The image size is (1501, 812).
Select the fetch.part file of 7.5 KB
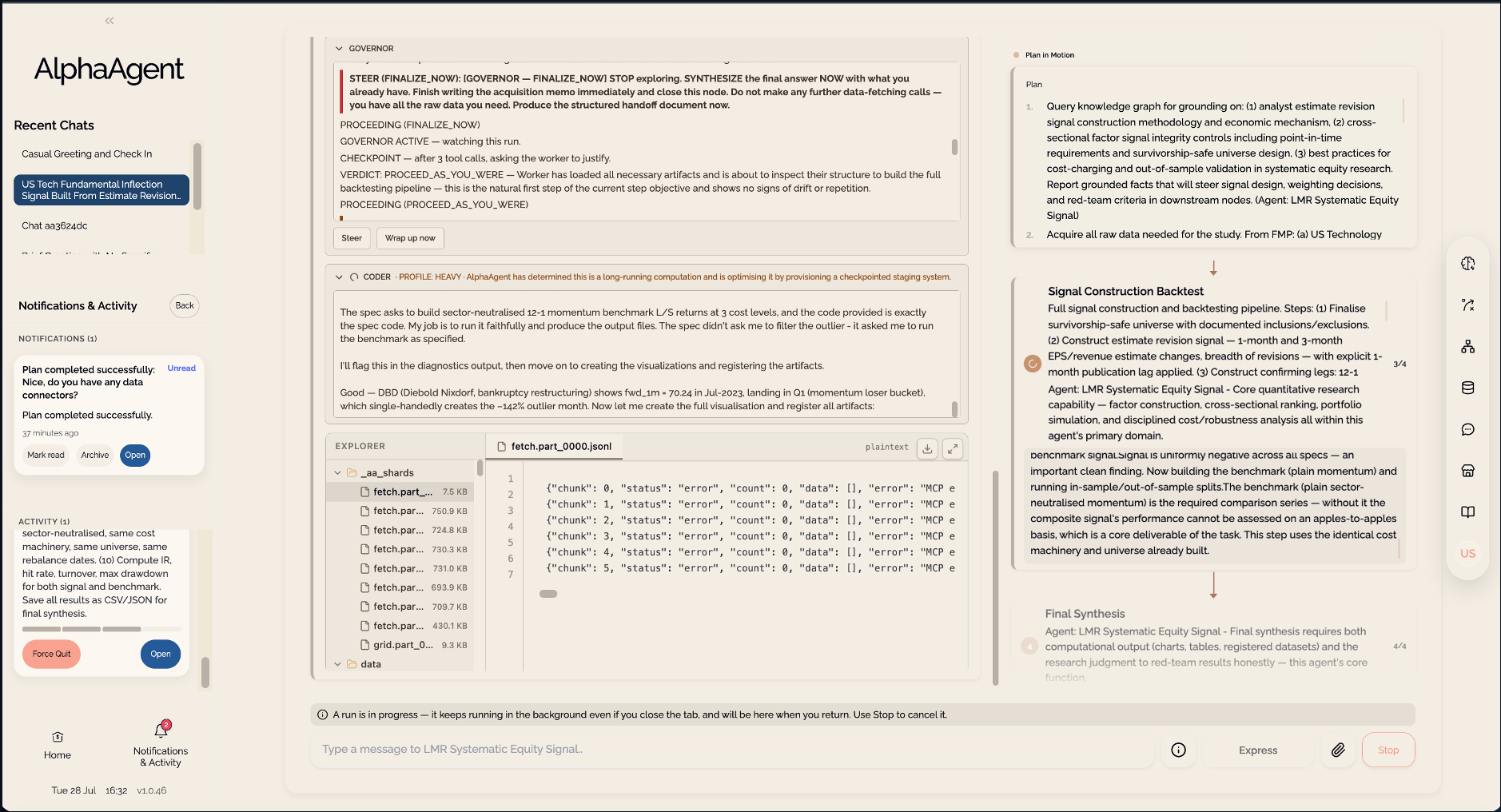(x=400, y=492)
